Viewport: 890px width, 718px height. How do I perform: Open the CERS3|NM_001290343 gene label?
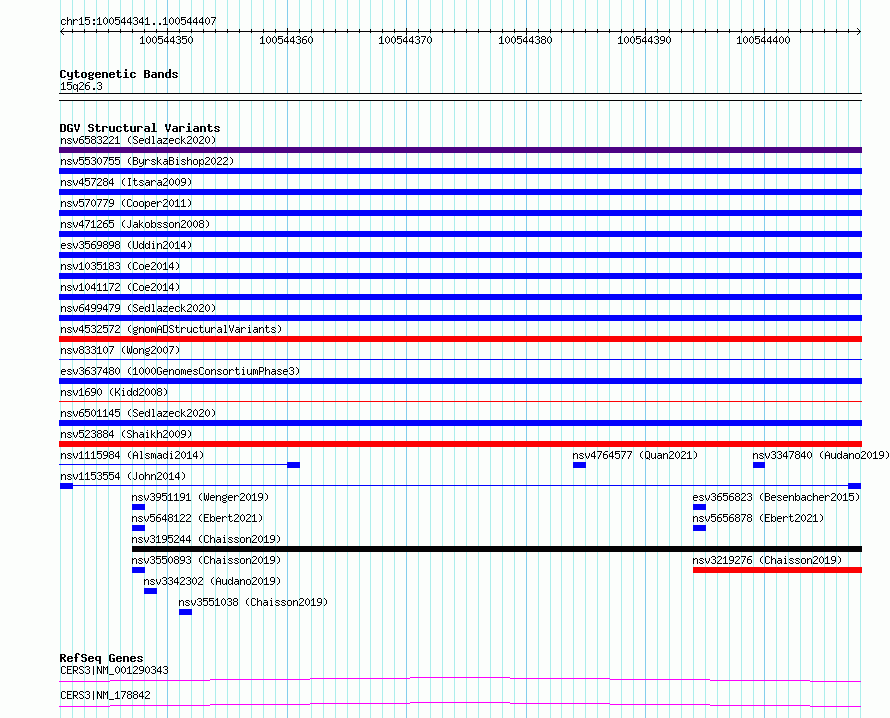tap(114, 670)
